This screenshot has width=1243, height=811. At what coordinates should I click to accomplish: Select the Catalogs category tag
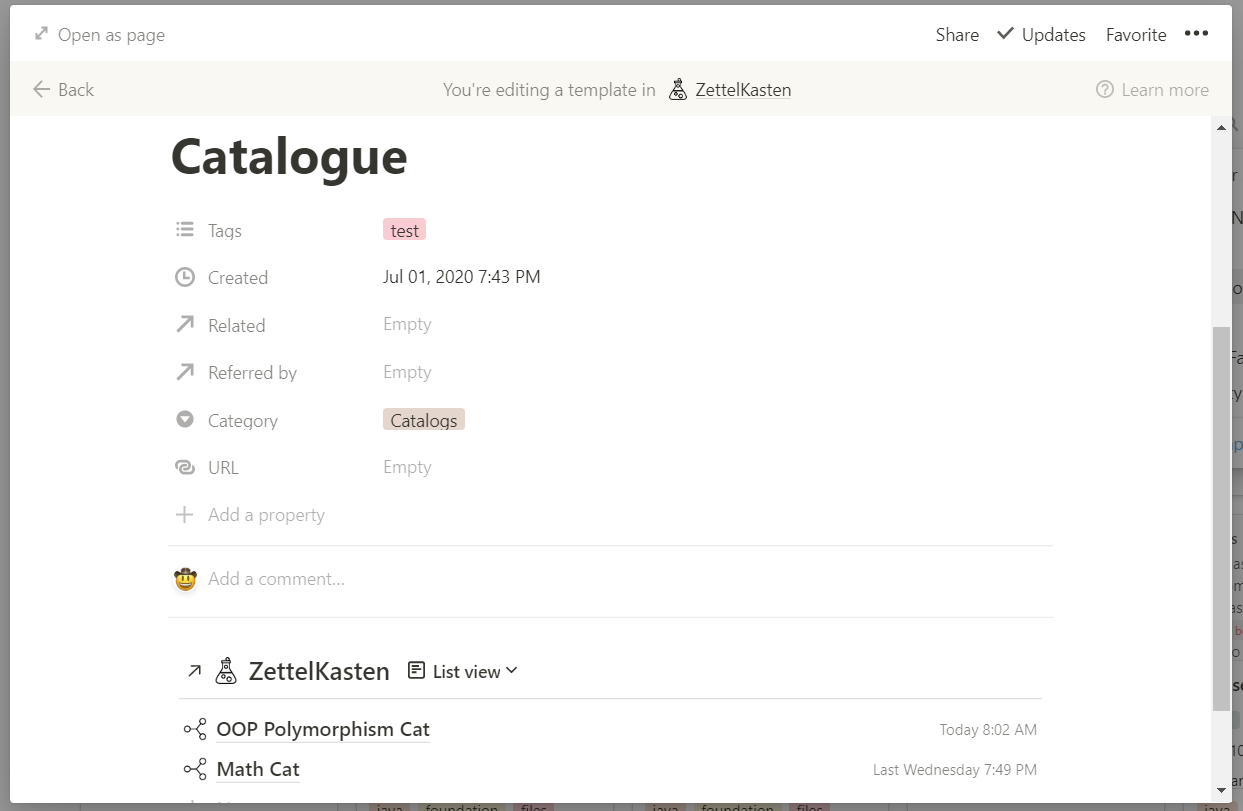(x=423, y=420)
